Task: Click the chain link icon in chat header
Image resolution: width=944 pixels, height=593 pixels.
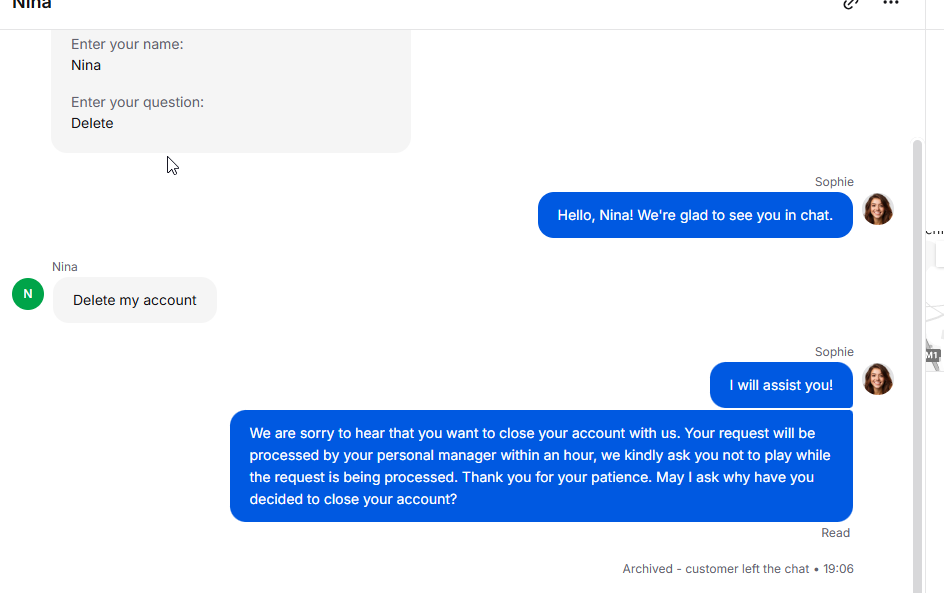Action: pyautogui.click(x=851, y=4)
